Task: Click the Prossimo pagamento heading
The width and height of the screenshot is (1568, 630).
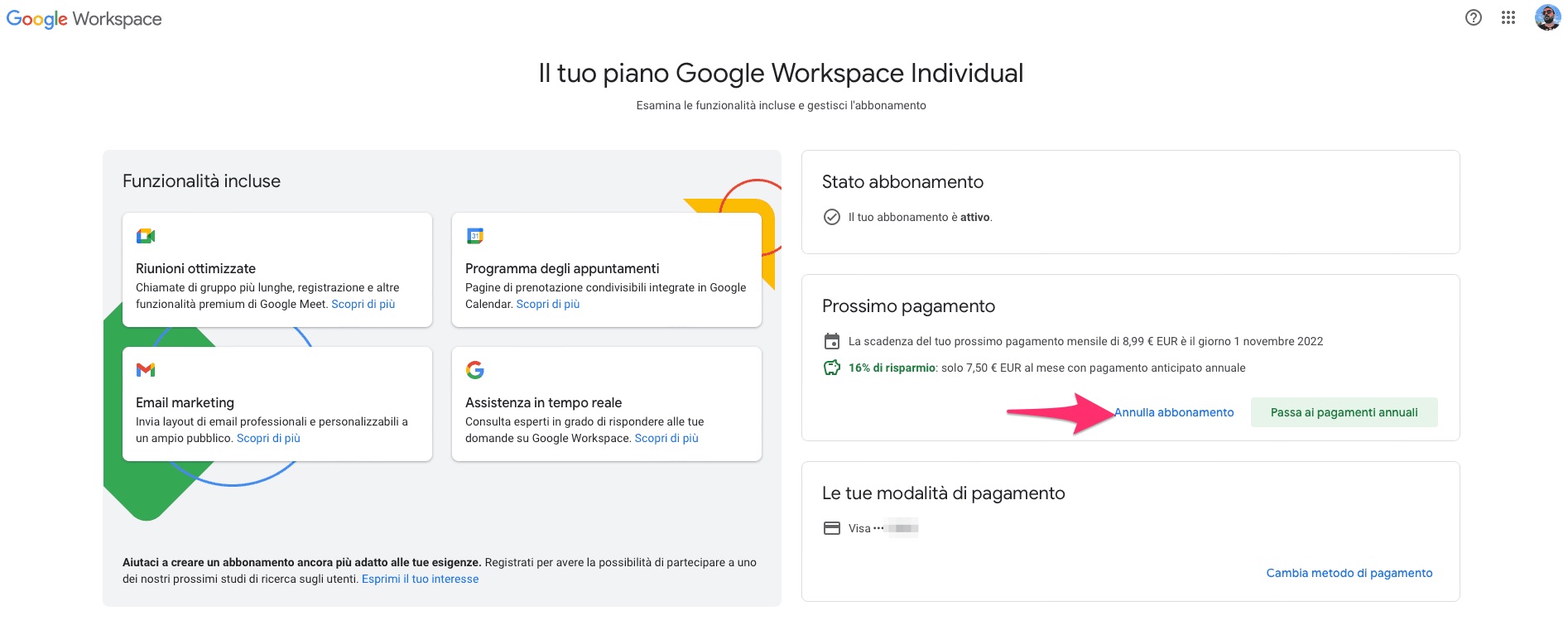Action: pos(908,306)
